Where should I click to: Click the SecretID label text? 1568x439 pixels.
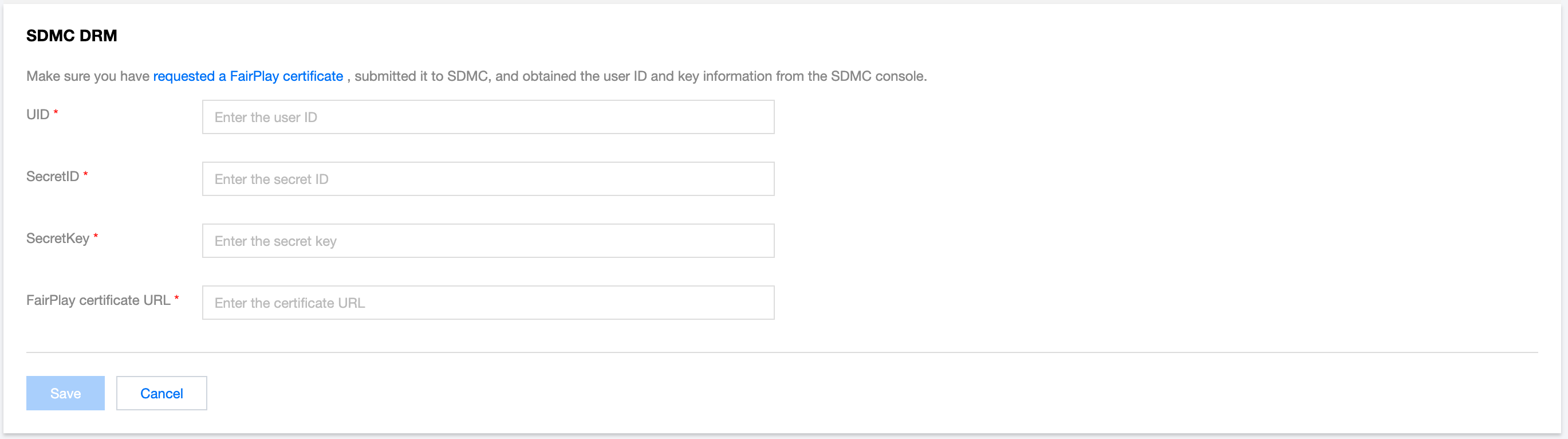(x=52, y=177)
